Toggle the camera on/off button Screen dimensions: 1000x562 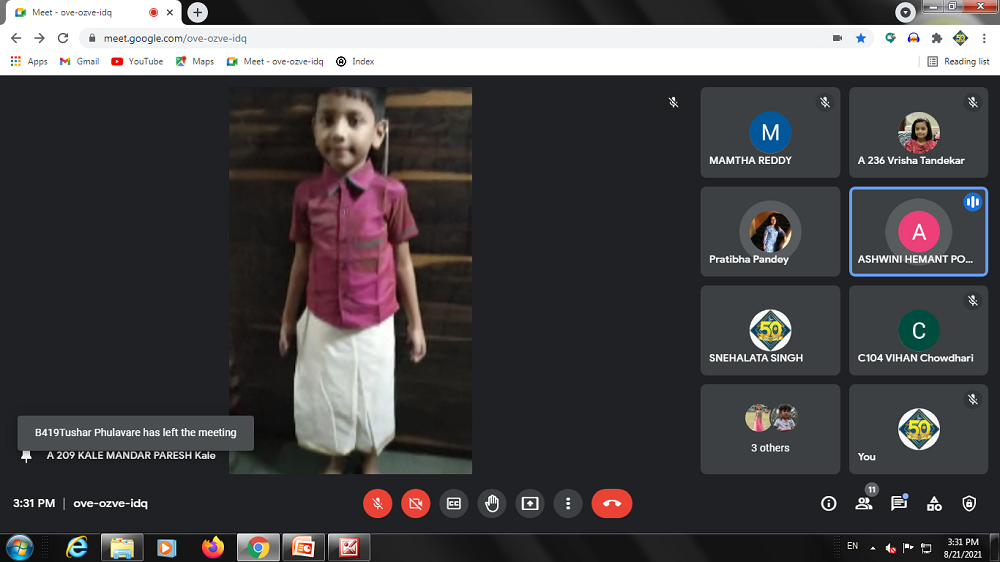pos(415,503)
